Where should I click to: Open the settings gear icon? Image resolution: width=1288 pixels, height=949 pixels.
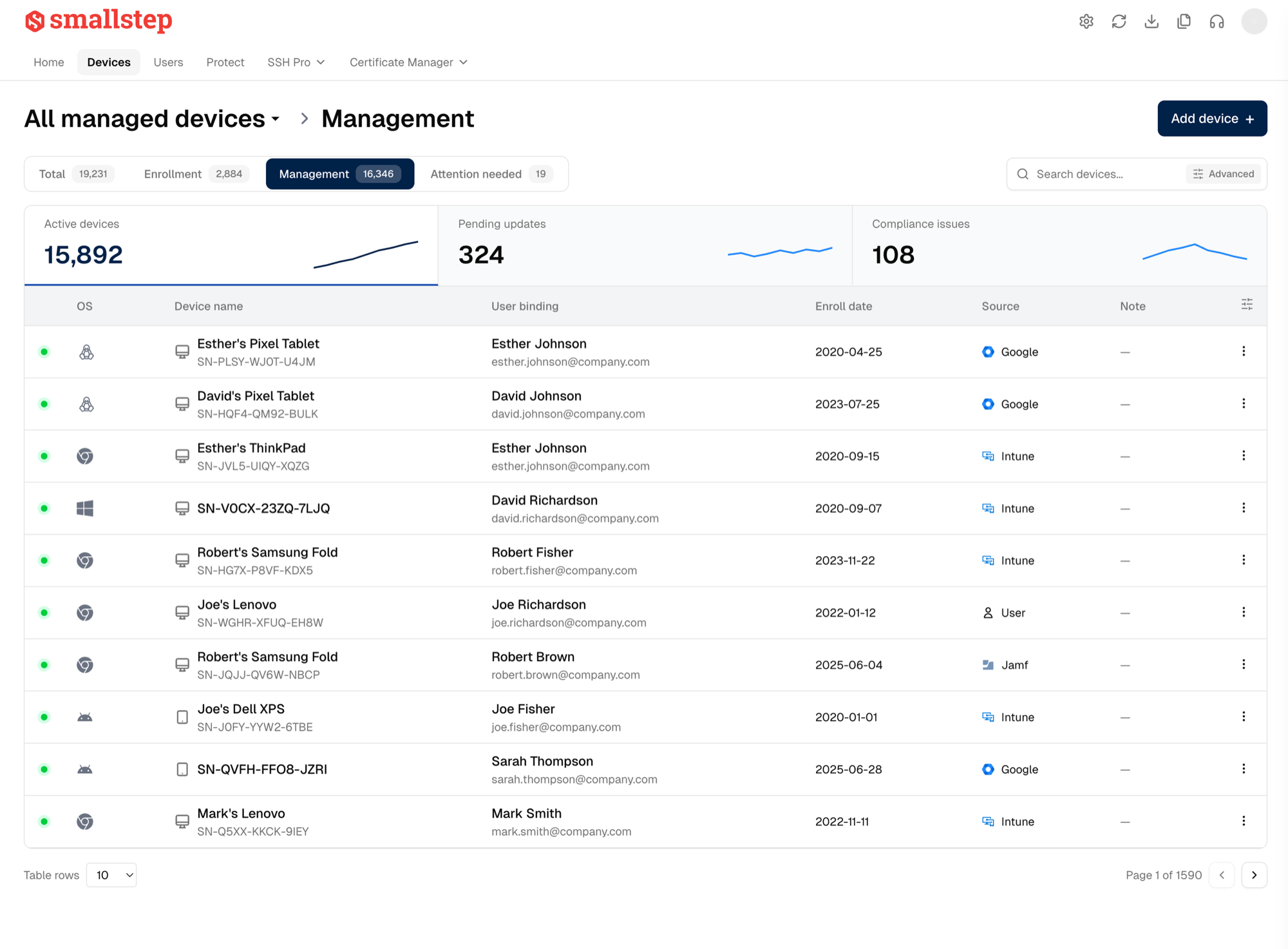[1086, 21]
